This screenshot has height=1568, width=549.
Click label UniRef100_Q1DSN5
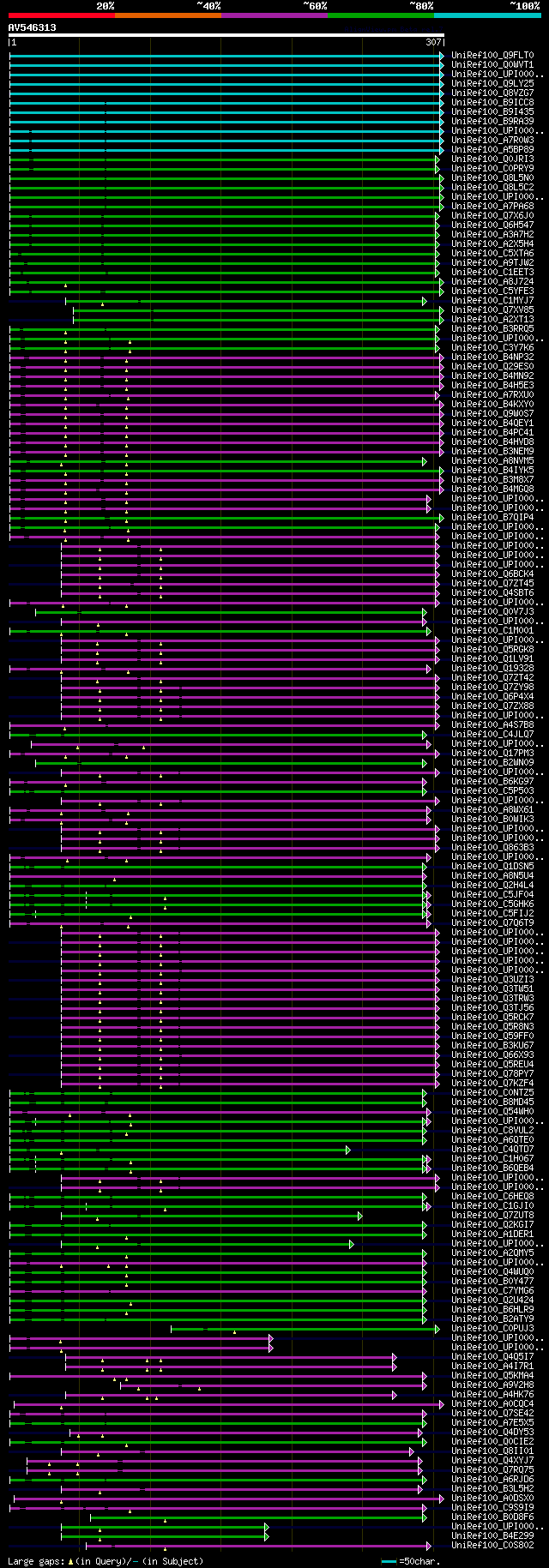492,867
